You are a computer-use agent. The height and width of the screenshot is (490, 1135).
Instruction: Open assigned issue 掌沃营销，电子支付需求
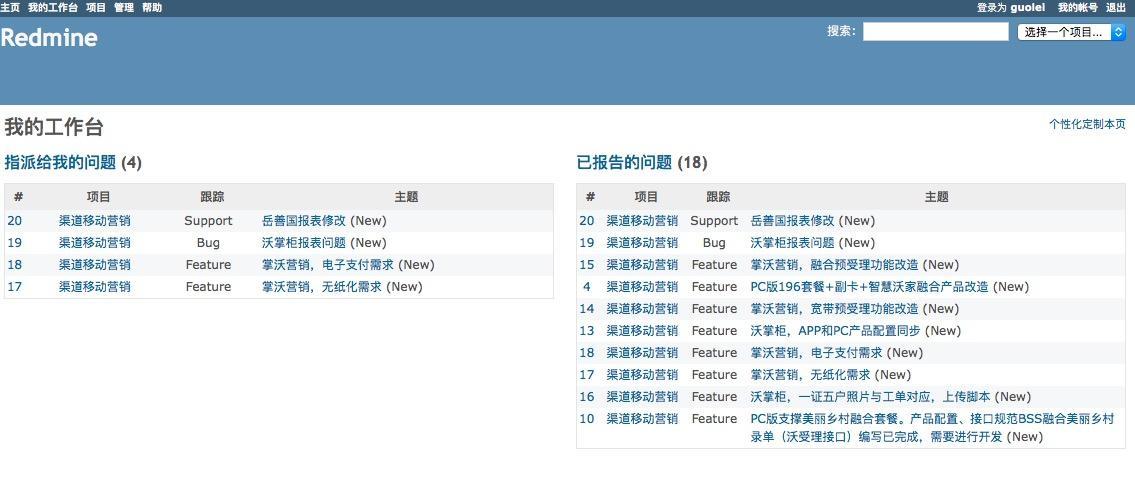pyautogui.click(x=328, y=265)
